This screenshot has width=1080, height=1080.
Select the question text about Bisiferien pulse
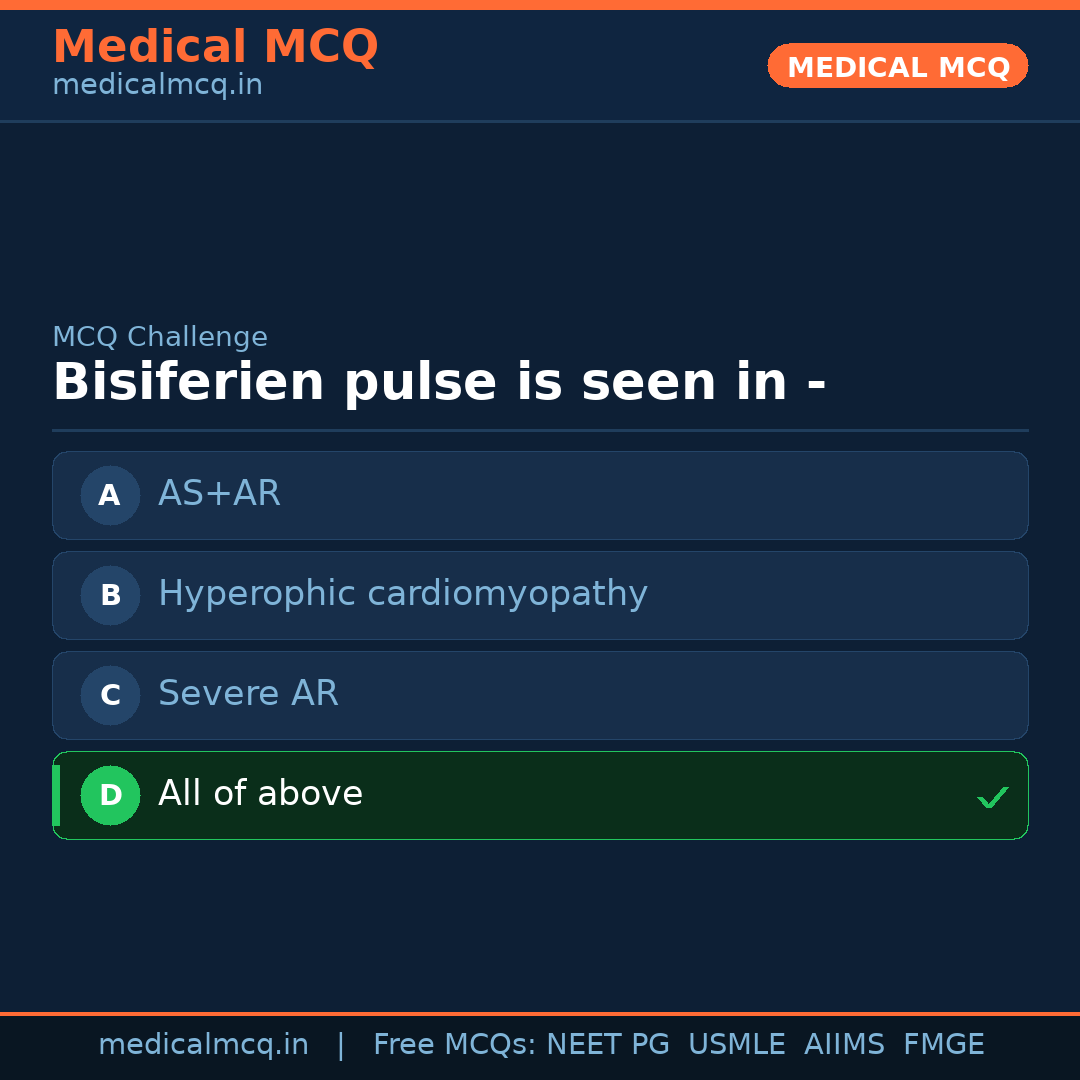439,383
